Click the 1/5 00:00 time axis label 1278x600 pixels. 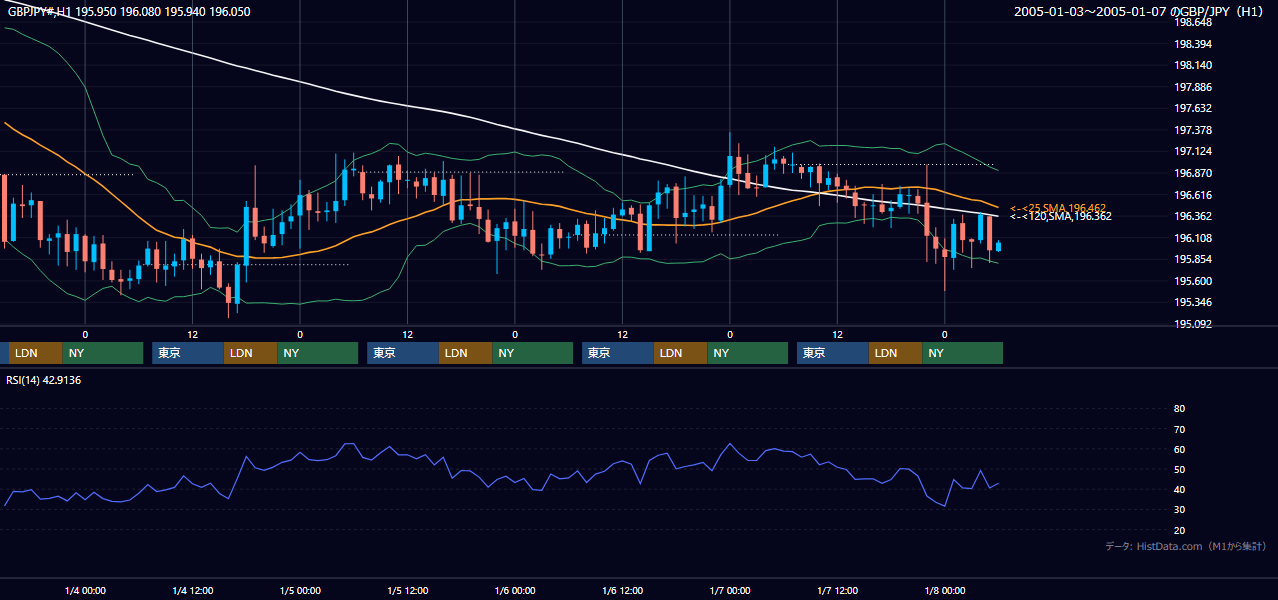[300, 590]
